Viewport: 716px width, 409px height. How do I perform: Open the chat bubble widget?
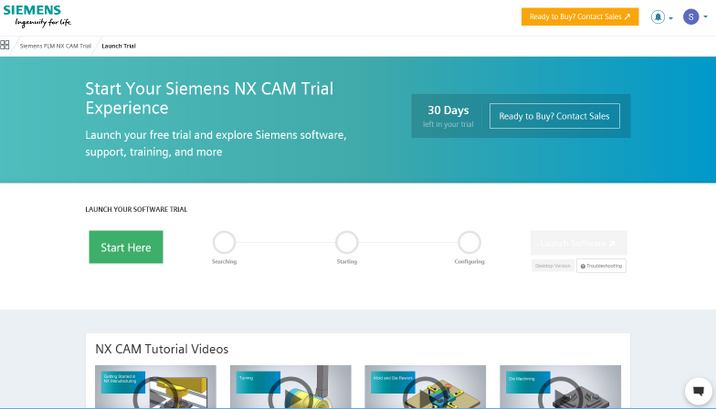pyautogui.click(x=698, y=391)
